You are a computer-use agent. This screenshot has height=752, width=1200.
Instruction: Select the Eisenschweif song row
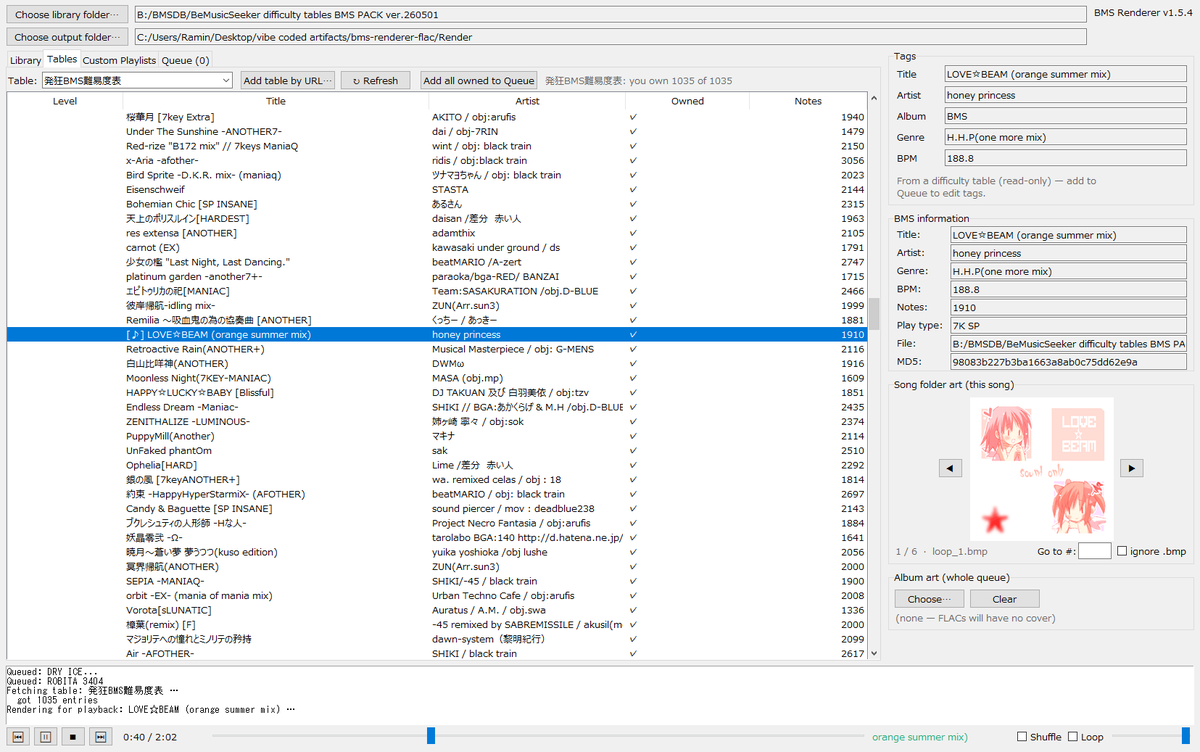[x=437, y=189]
